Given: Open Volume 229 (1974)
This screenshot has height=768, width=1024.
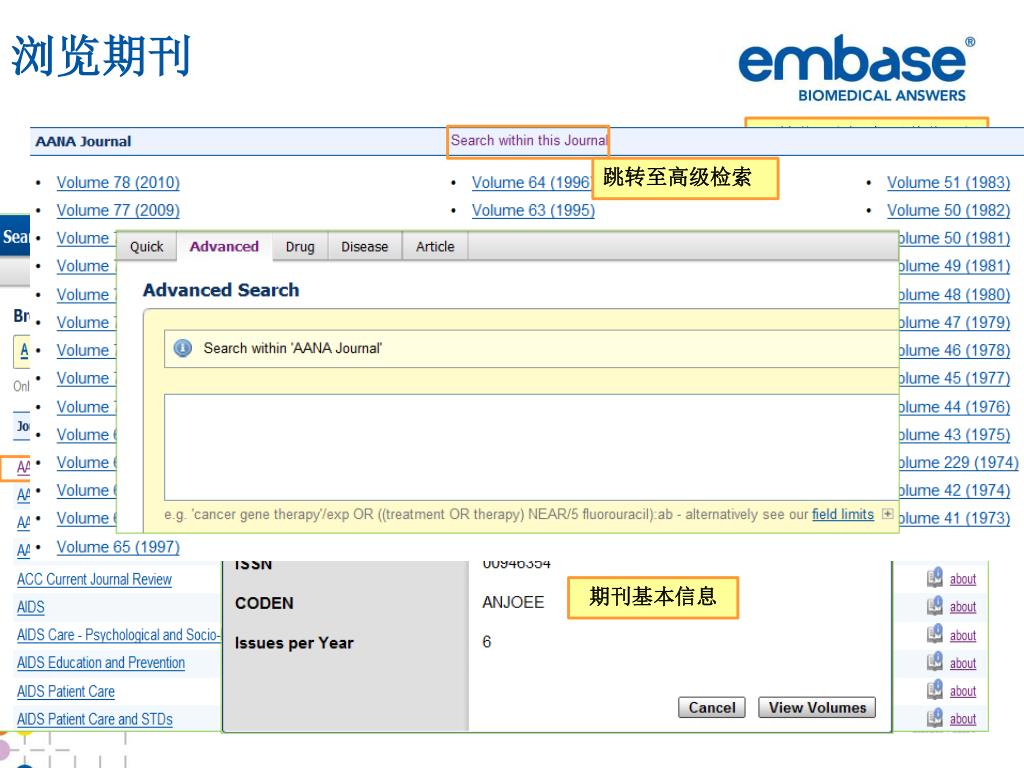Looking at the screenshot, I should 958,462.
